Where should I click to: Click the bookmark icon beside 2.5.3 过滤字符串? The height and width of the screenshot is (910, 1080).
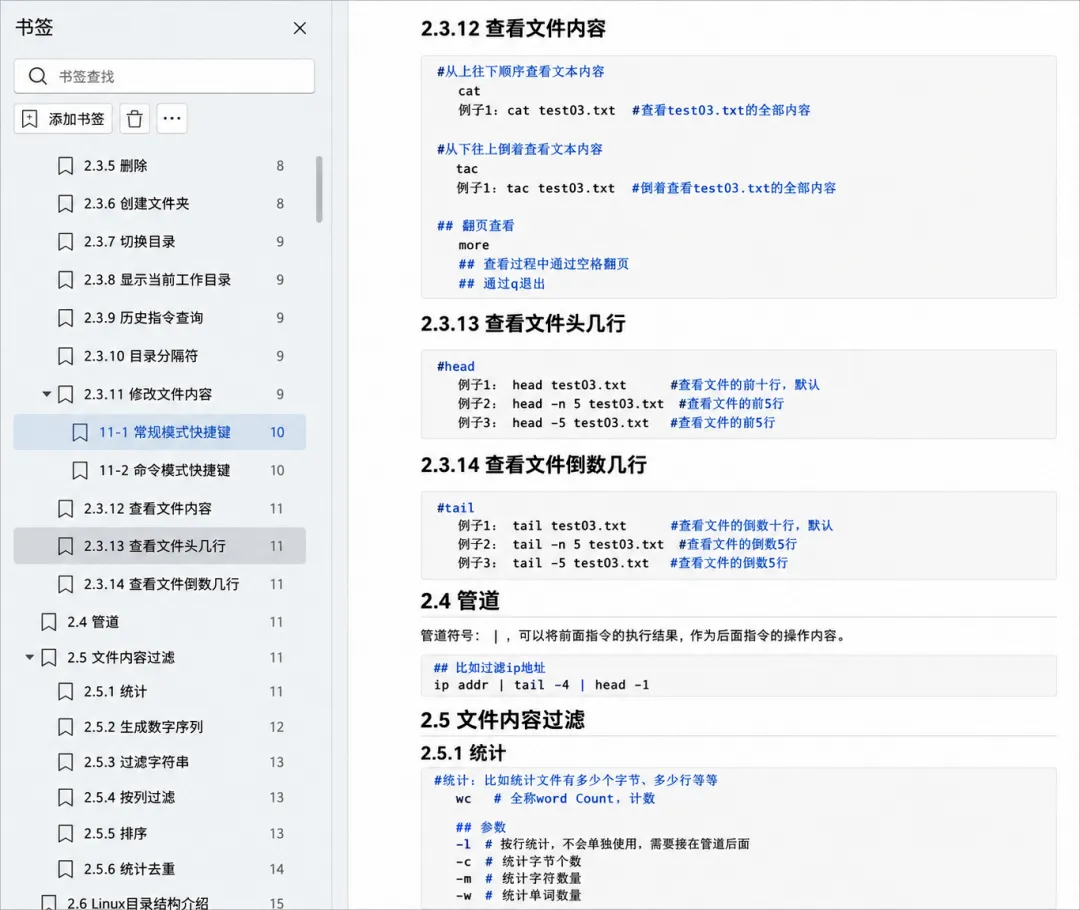click(x=65, y=762)
